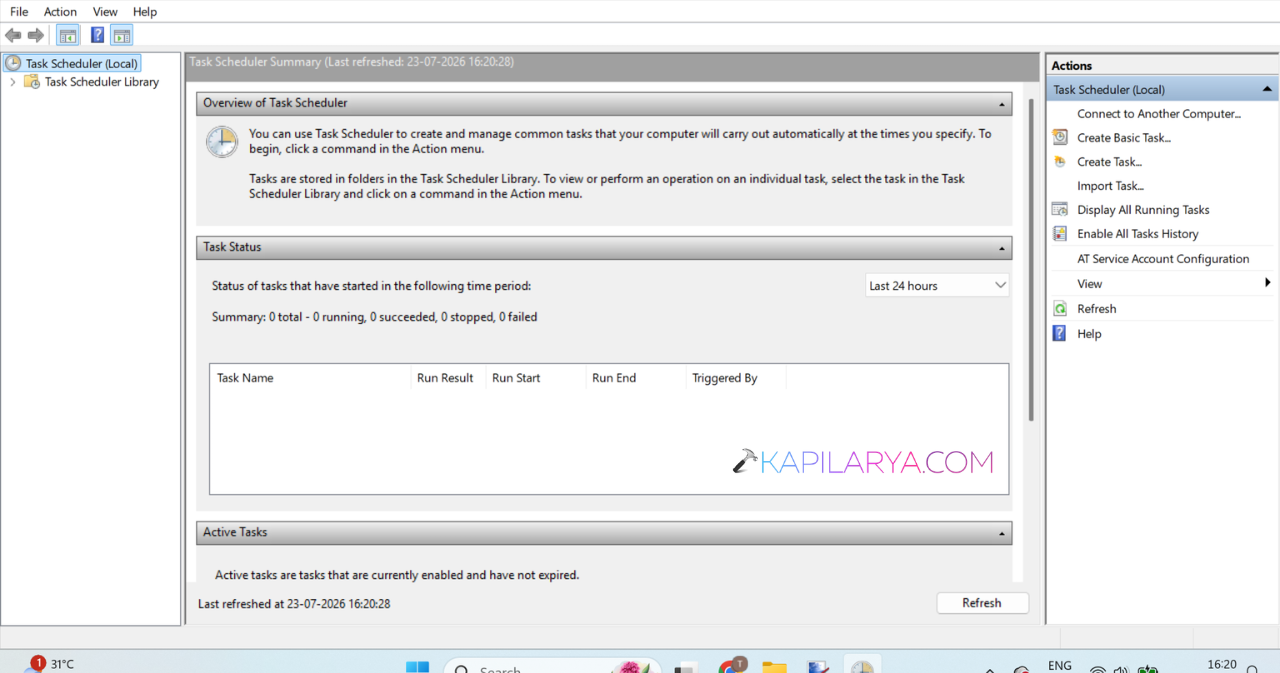Collapse the Overview of Task Scheduler section
This screenshot has width=1280, height=673.
point(1002,103)
